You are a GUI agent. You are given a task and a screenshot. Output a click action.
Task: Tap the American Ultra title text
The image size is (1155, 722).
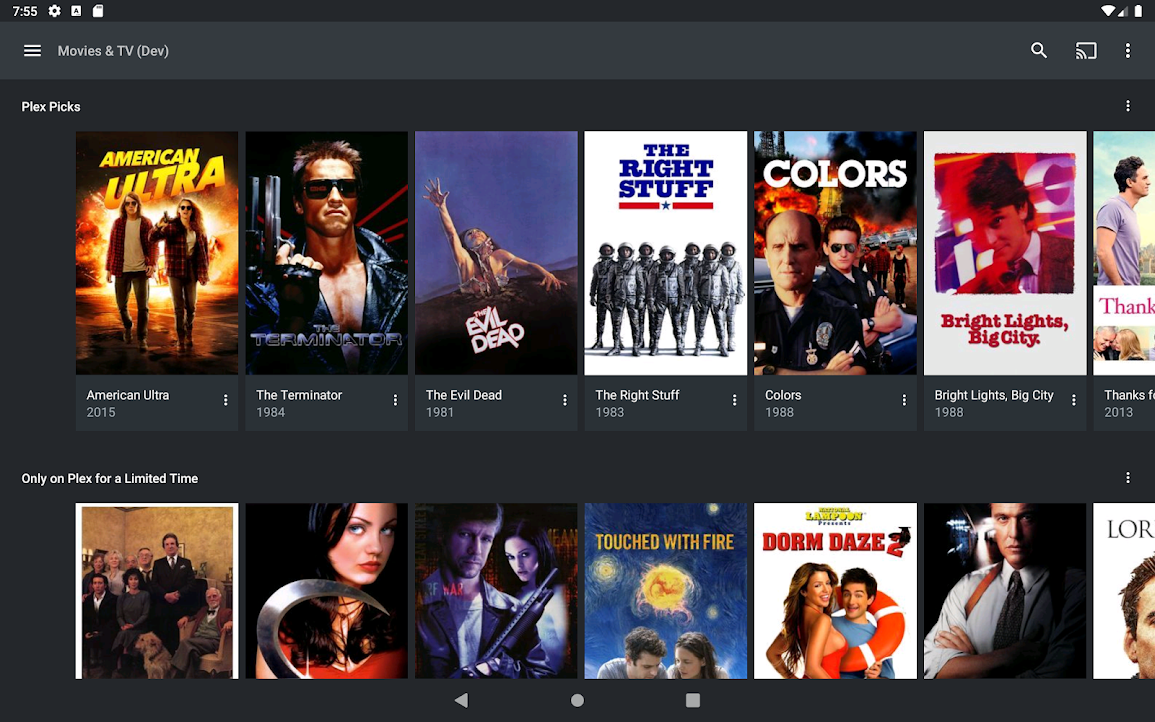point(127,395)
